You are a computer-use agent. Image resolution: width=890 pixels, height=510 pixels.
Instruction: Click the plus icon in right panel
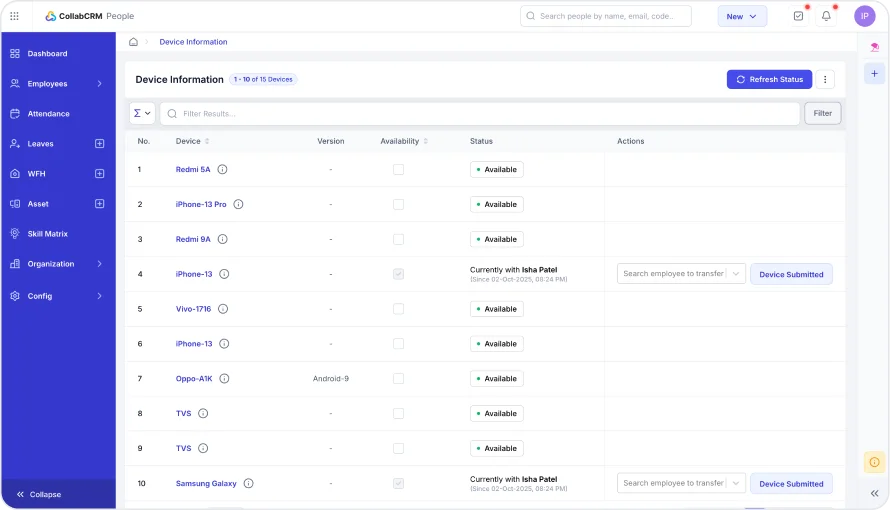(x=874, y=74)
